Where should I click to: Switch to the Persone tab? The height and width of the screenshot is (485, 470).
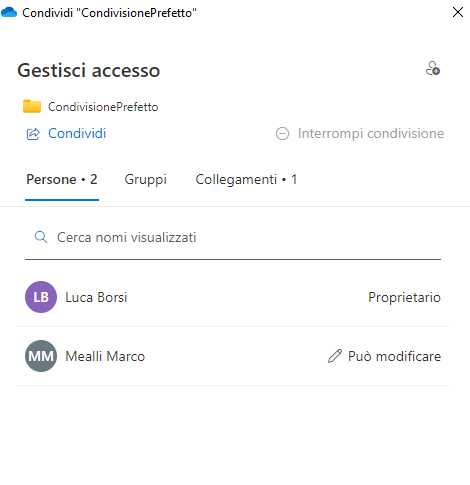(62, 180)
